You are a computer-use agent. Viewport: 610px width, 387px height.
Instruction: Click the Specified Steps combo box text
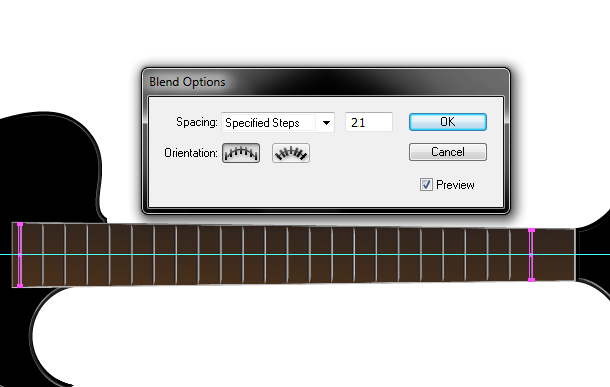[x=262, y=123]
